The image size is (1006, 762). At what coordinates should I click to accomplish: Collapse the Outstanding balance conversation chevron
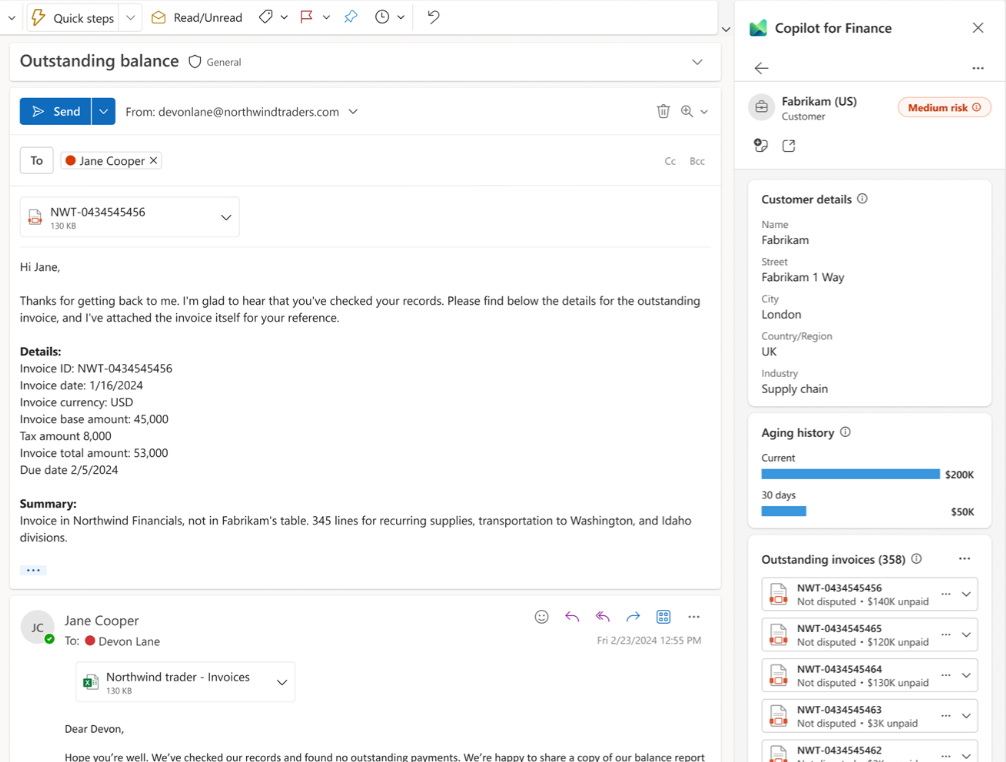click(x=697, y=62)
